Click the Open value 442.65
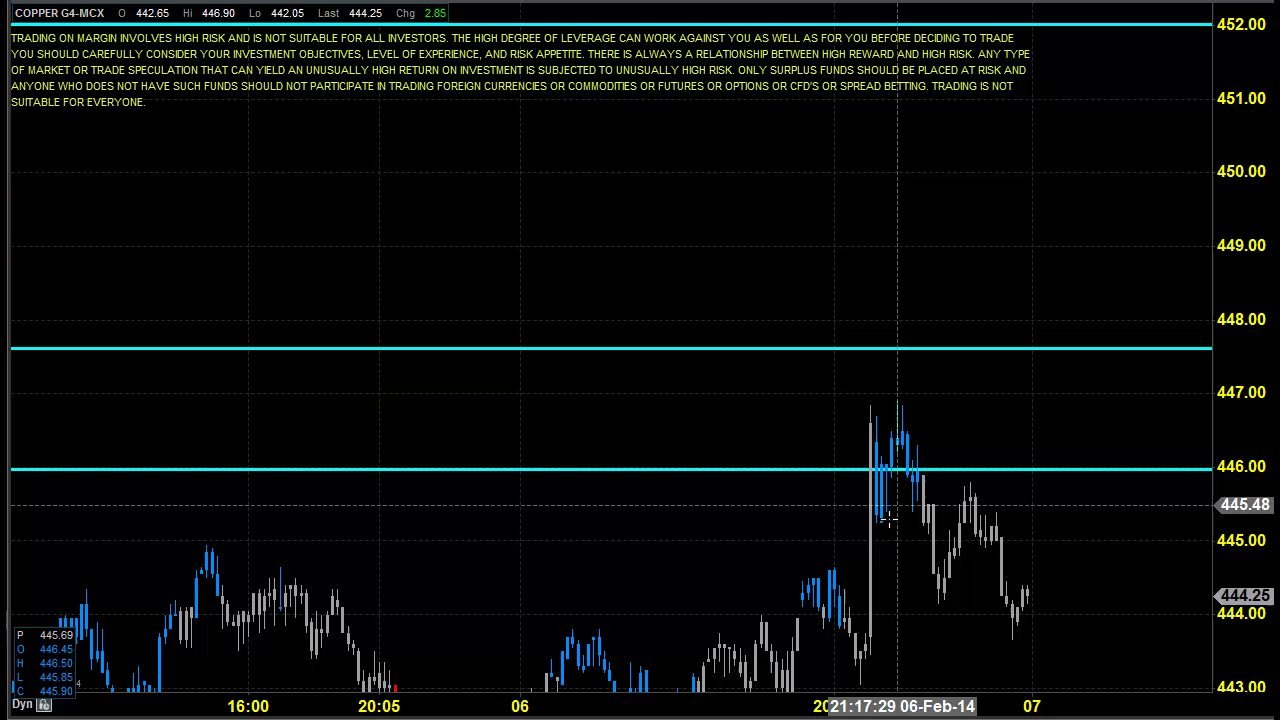The width and height of the screenshot is (1280, 720). click(152, 13)
